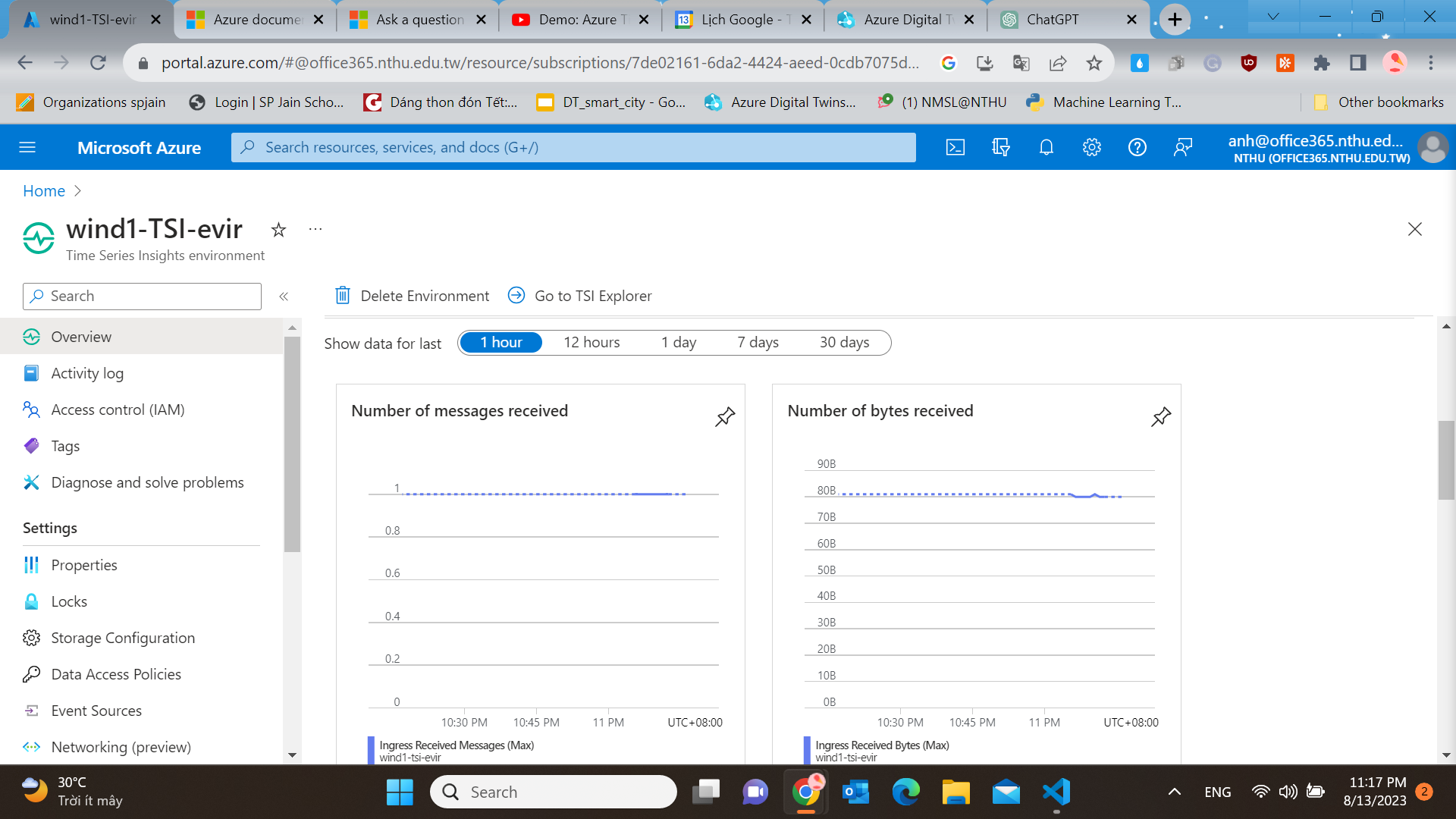Collapse the resource menu sidebar
The height and width of the screenshot is (819, 1456).
pyautogui.click(x=284, y=297)
